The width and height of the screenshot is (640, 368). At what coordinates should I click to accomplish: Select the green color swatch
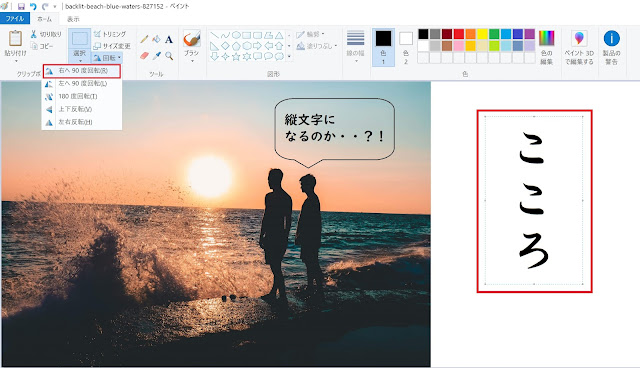pyautogui.click(x=494, y=34)
